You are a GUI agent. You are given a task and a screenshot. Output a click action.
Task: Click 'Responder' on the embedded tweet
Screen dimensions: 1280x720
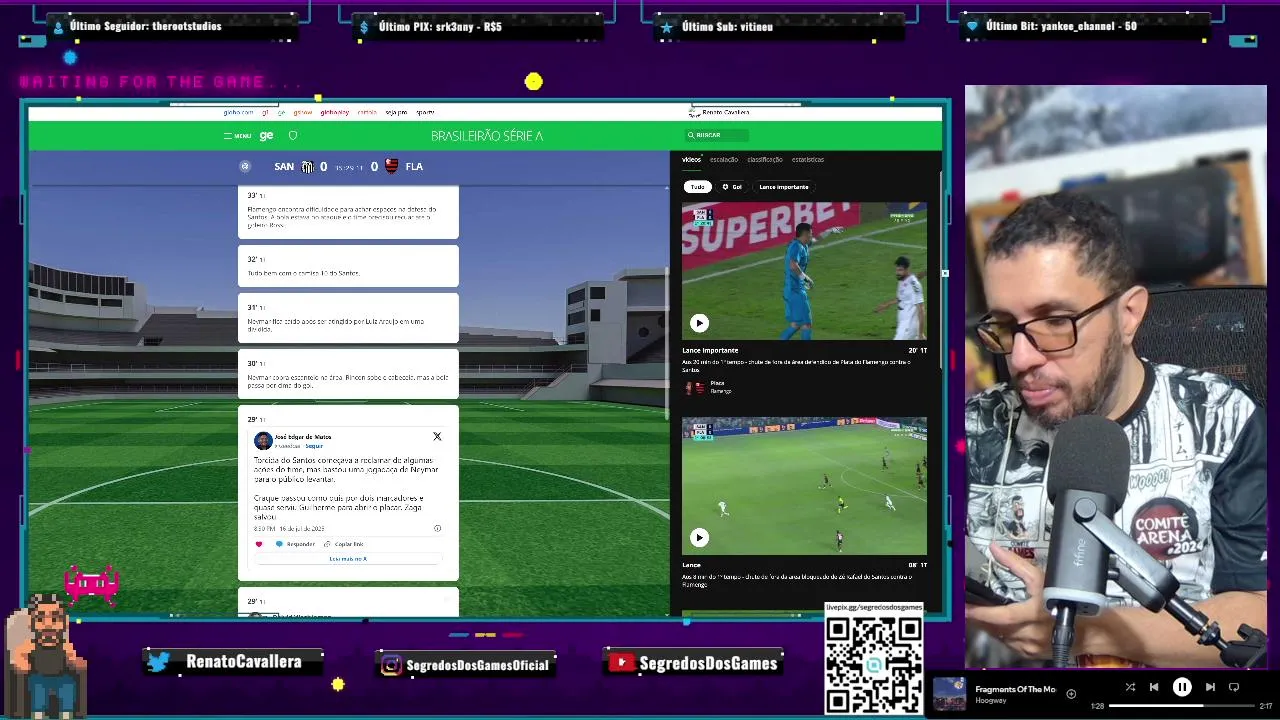tap(295, 544)
